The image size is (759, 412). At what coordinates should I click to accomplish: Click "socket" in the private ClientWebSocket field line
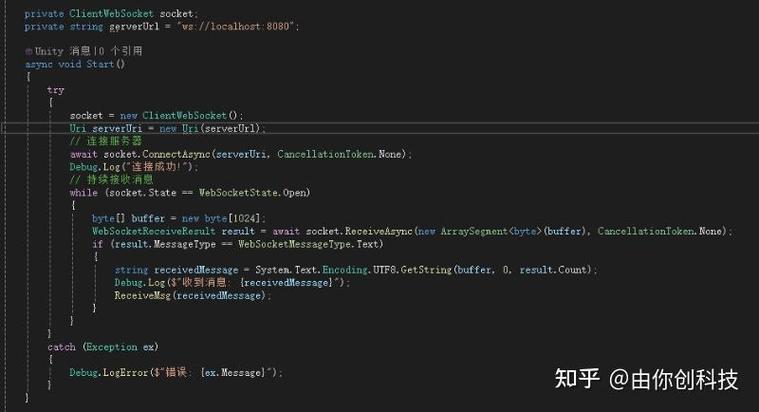176,14
